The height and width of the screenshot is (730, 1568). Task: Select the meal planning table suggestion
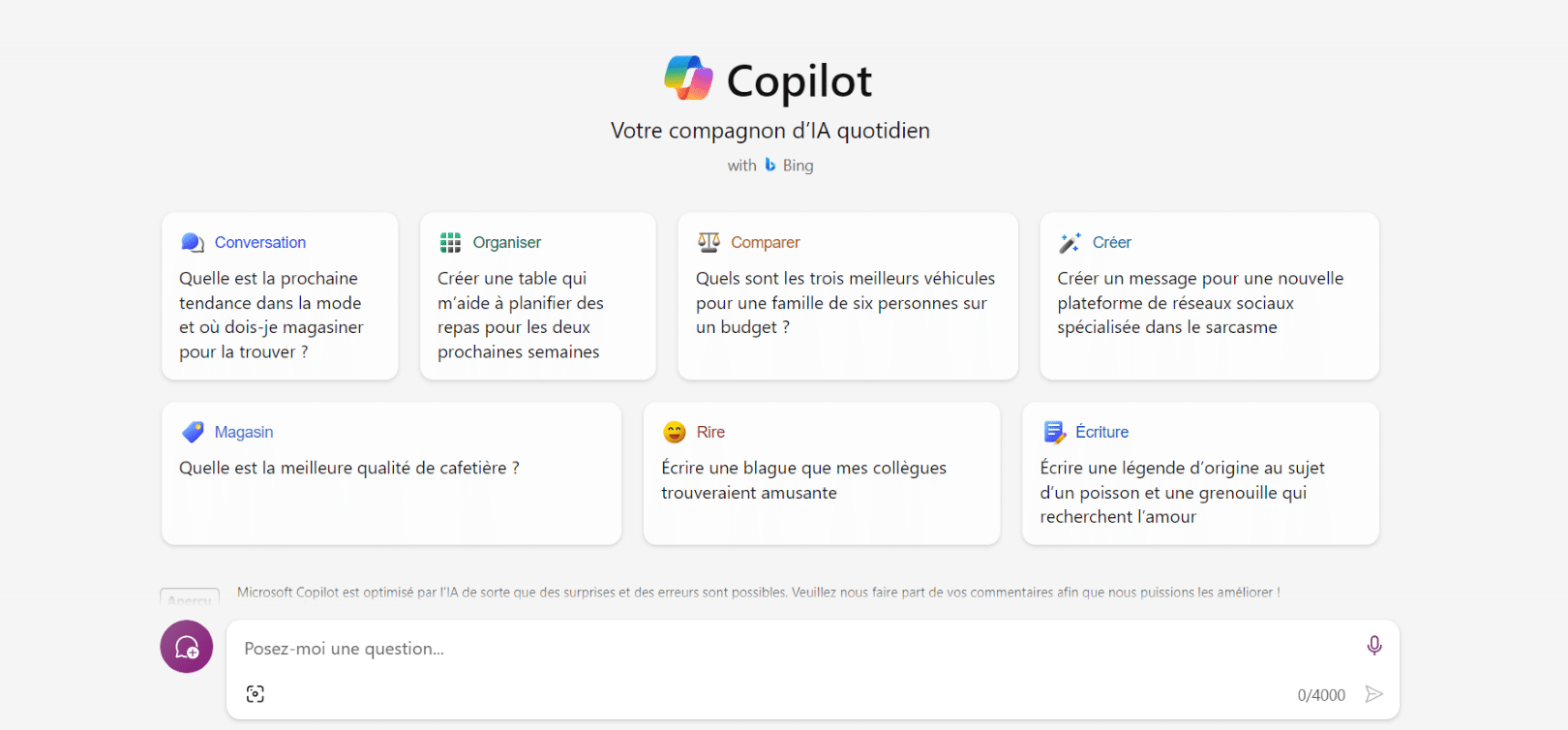pos(538,296)
